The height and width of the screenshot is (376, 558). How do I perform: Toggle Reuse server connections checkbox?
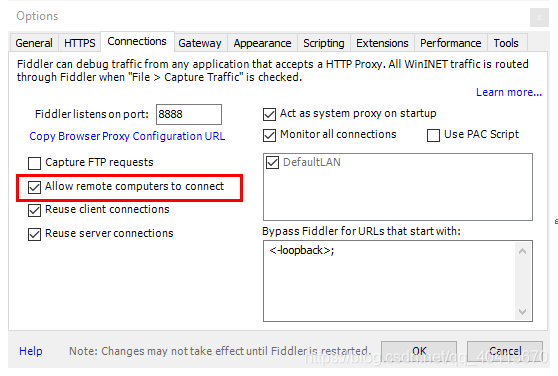coord(35,234)
